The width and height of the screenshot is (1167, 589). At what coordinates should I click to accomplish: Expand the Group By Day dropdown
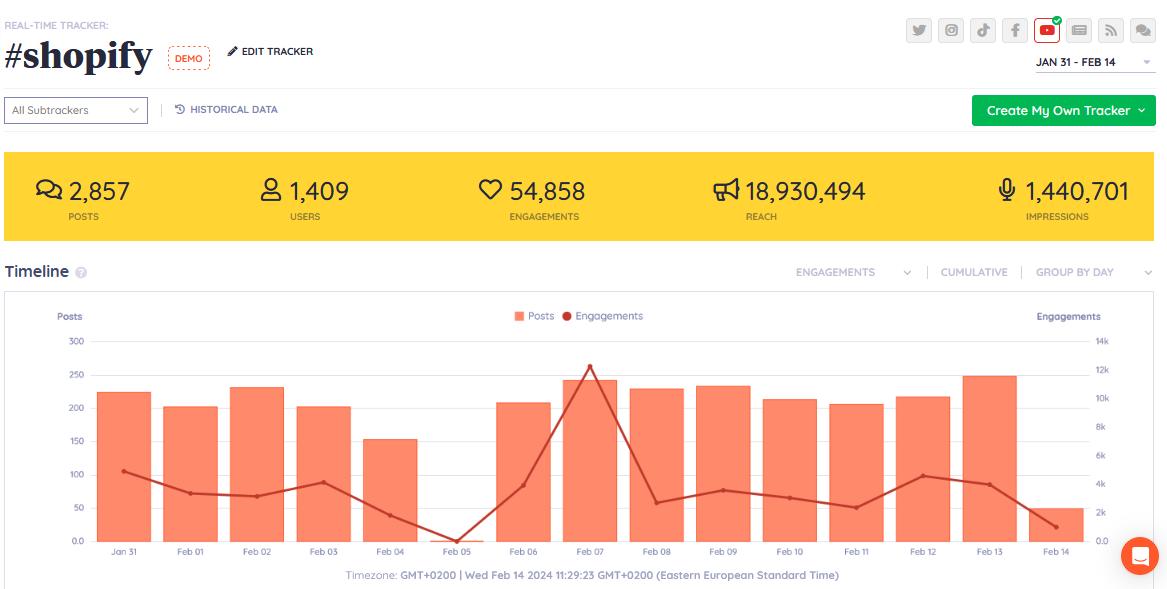pyautogui.click(x=1093, y=273)
